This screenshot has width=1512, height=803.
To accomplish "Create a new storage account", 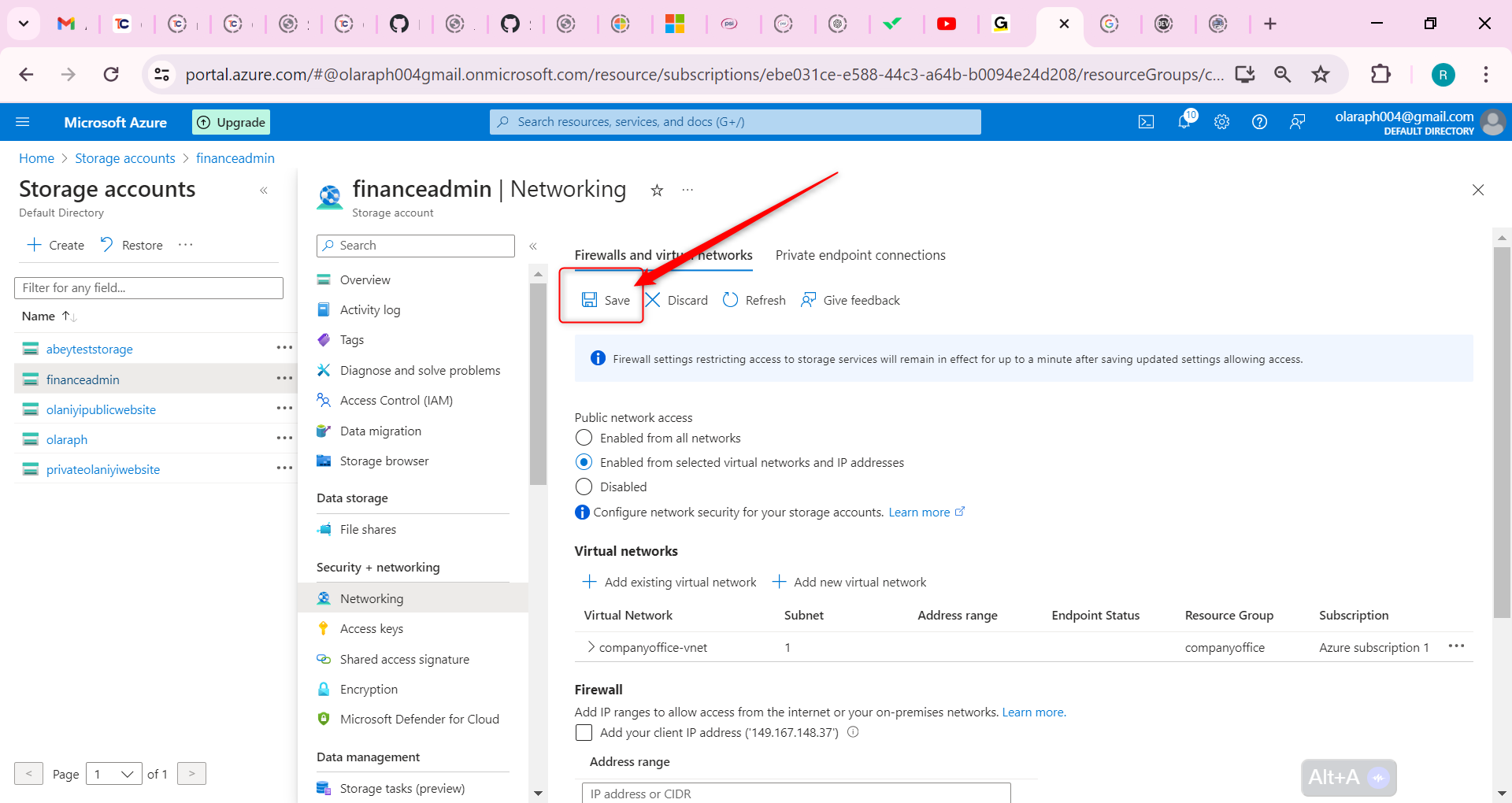I will tap(56, 245).
